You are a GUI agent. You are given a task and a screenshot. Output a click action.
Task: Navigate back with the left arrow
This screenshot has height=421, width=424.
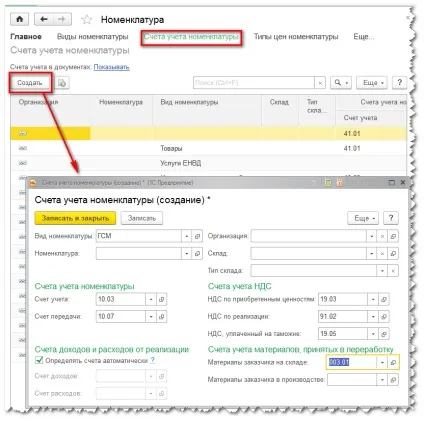44,19
